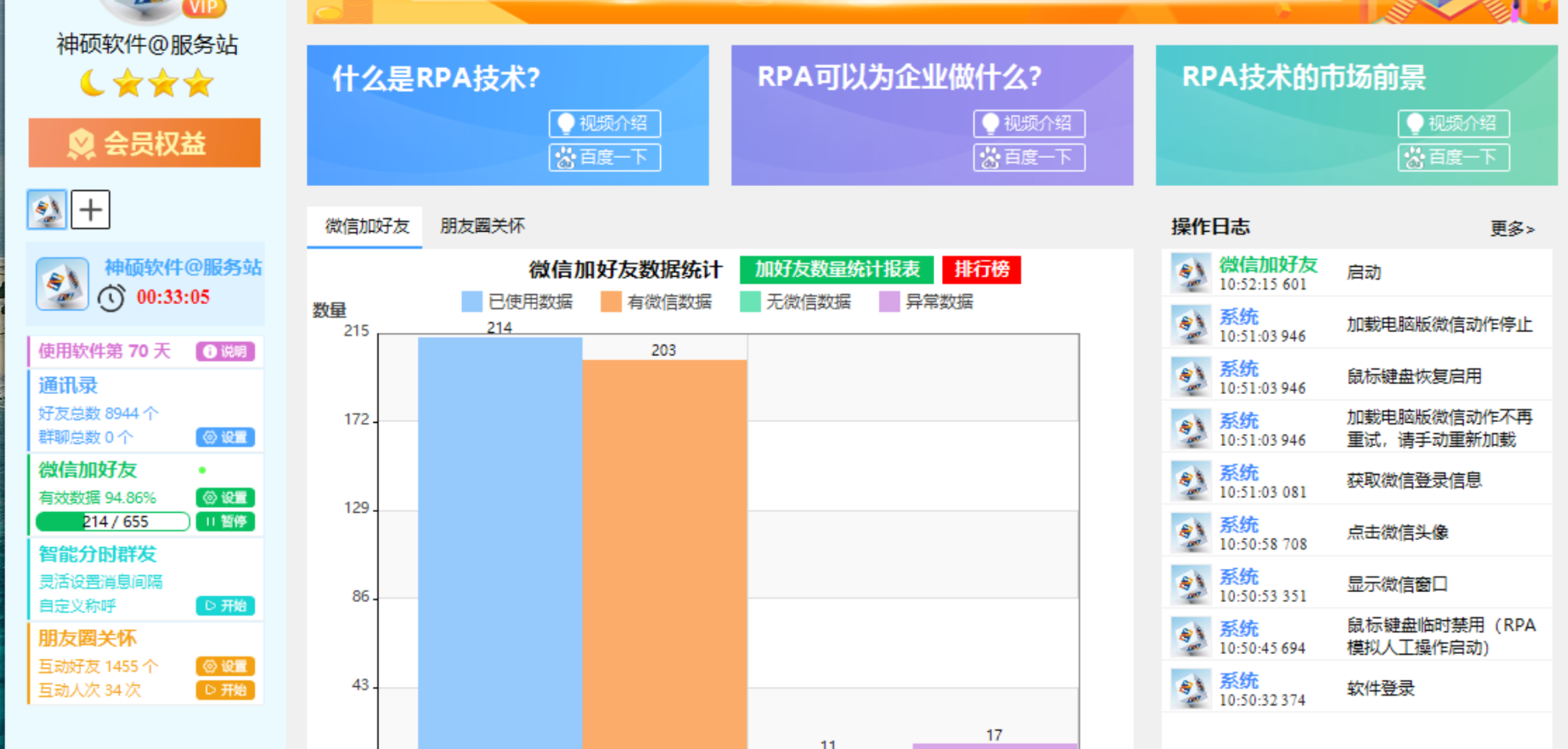Click the 获取微信登录信息 log message
1568x749 pixels.
(x=1414, y=481)
